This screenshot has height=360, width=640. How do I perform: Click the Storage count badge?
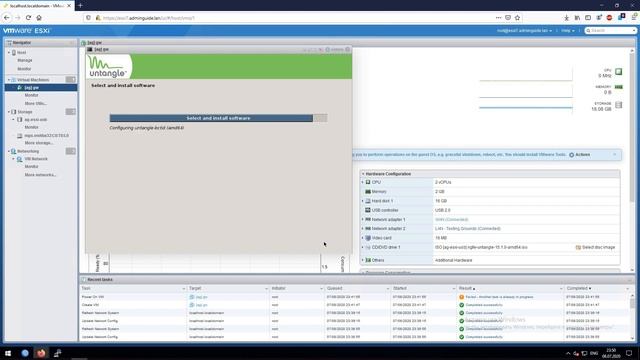tap(70, 111)
